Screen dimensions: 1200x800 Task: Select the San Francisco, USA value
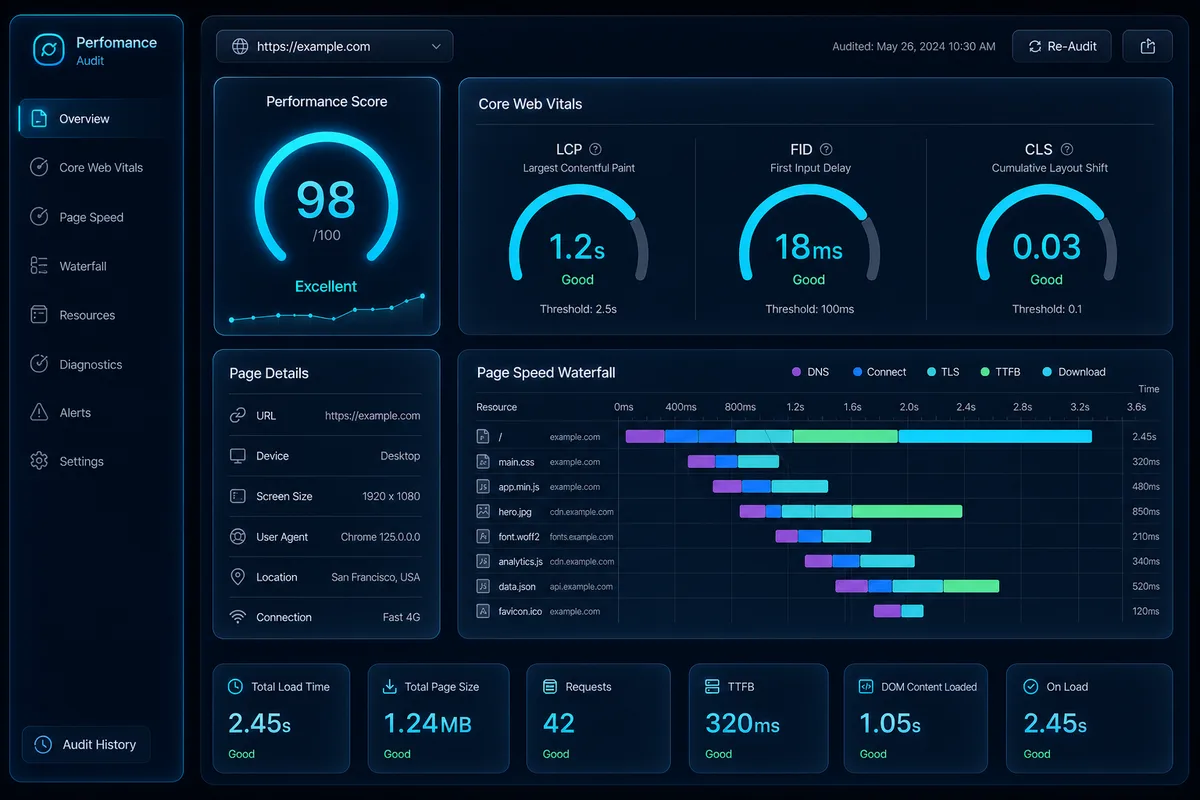point(375,577)
